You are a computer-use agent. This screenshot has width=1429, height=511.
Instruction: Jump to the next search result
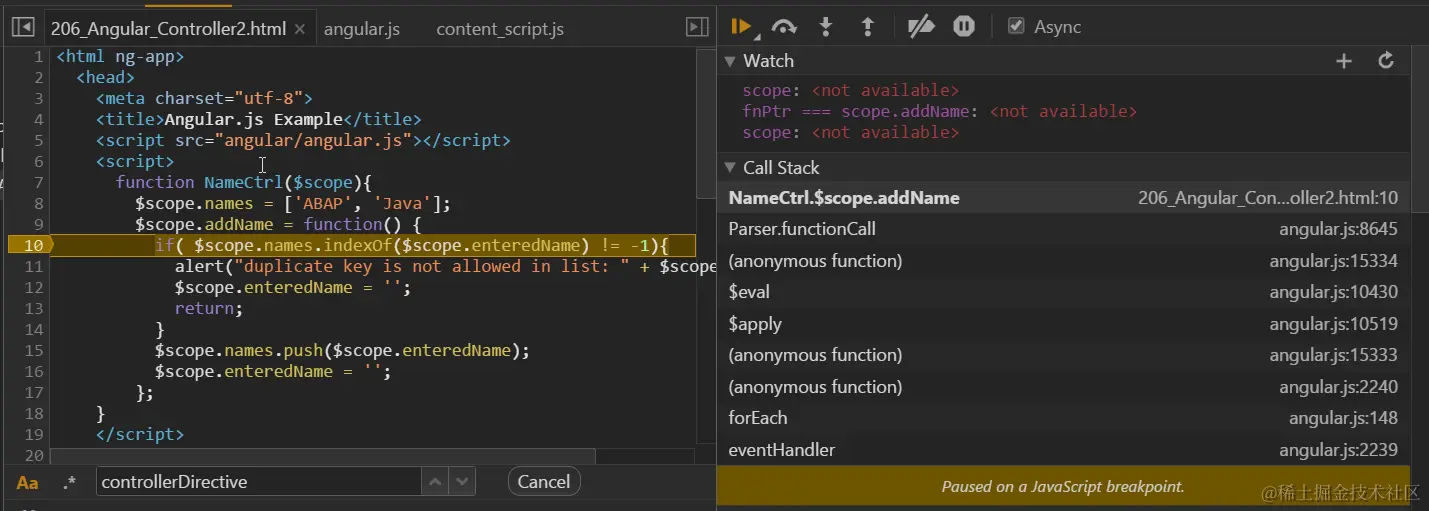pyautogui.click(x=461, y=482)
